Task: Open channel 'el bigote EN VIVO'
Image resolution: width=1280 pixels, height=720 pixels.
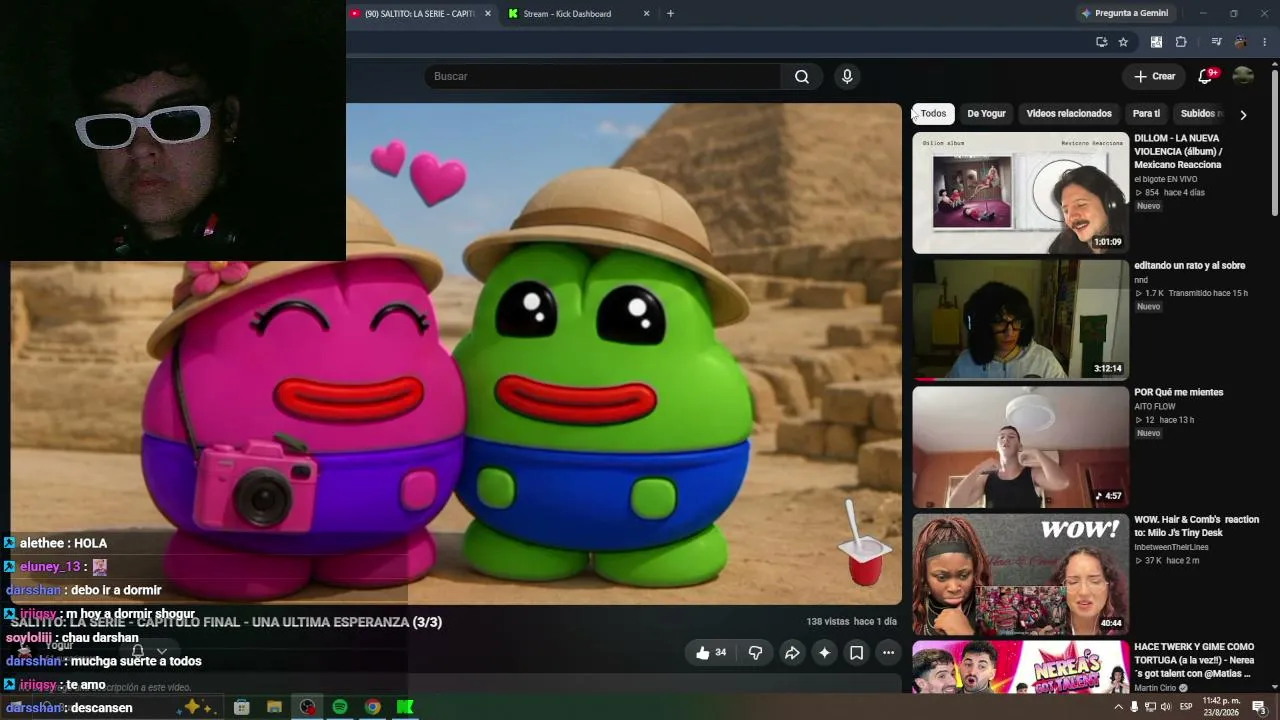Action: pos(1166,180)
